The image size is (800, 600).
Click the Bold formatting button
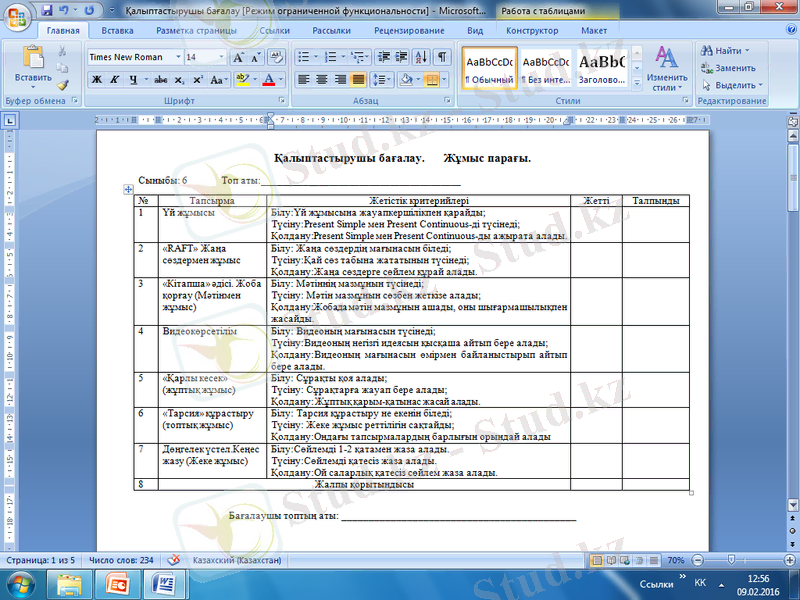[97, 79]
